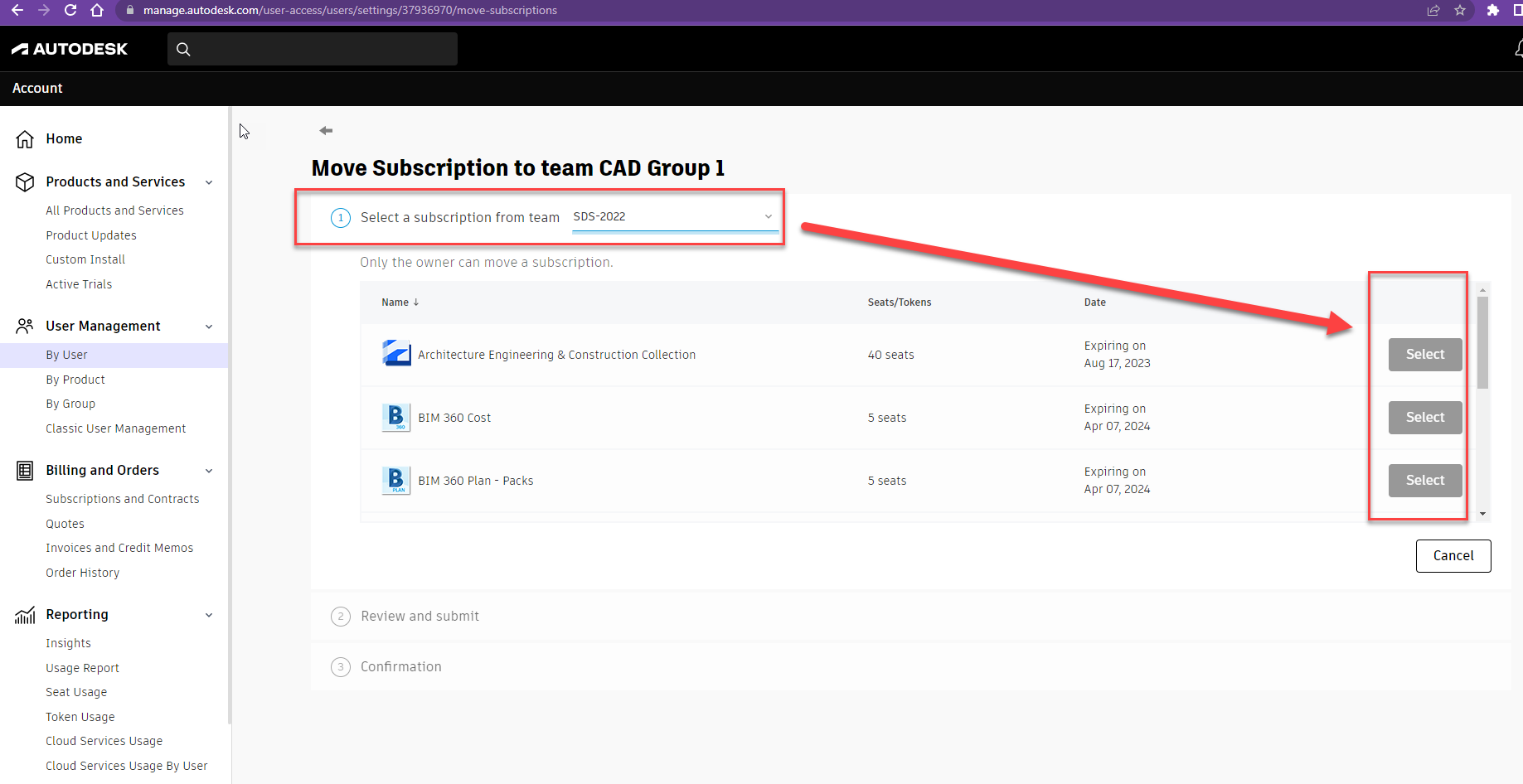Open Quotes page
Image resolution: width=1523 pixels, height=784 pixels.
[x=65, y=524]
